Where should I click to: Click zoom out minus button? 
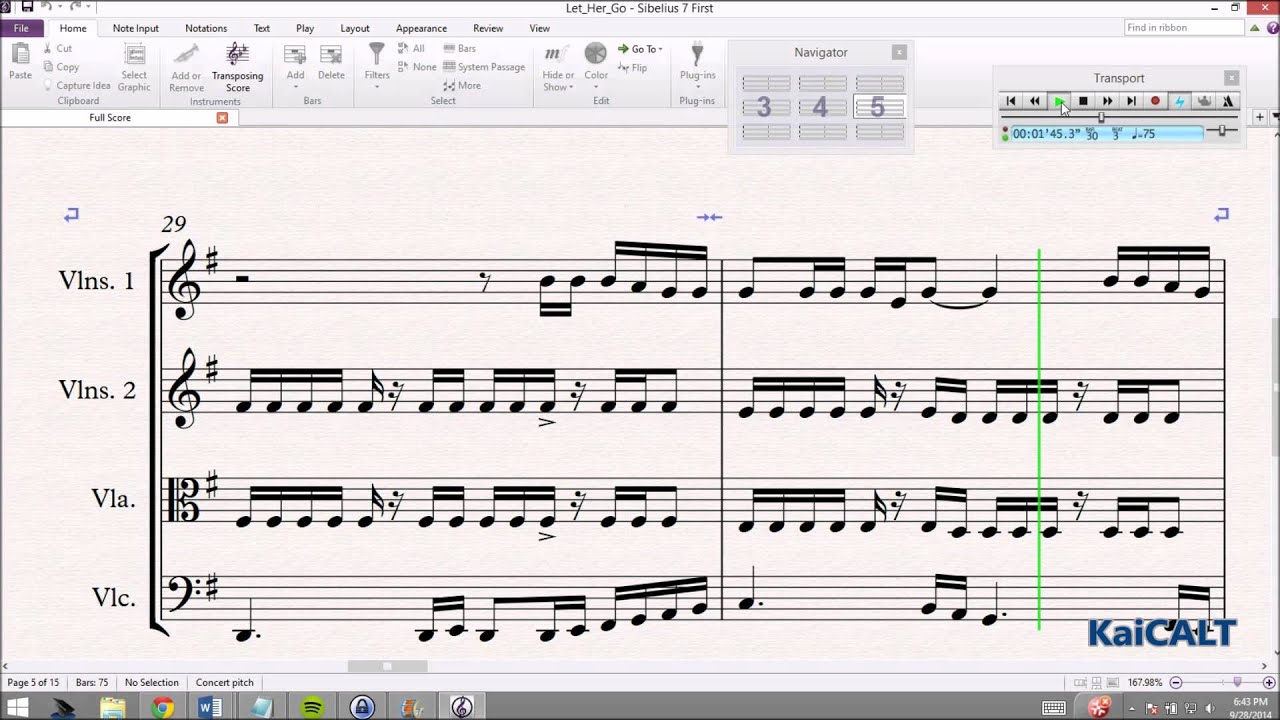click(1176, 683)
